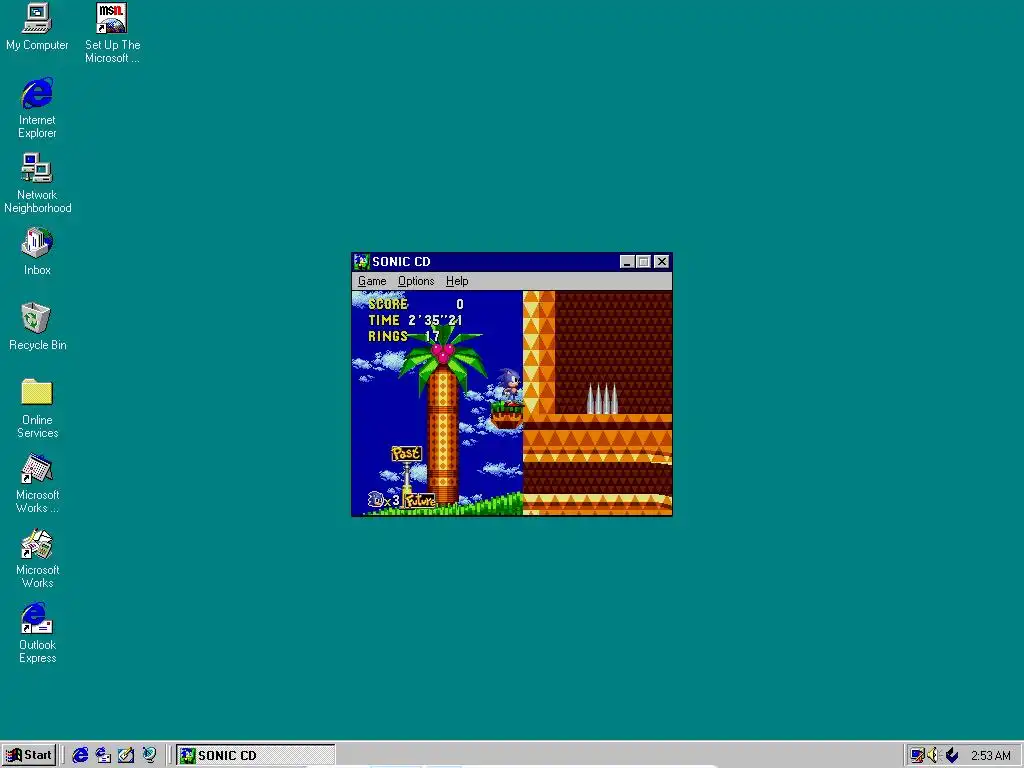Viewport: 1024px width, 768px height.
Task: Click the Future sign in the game
Action: point(420,501)
